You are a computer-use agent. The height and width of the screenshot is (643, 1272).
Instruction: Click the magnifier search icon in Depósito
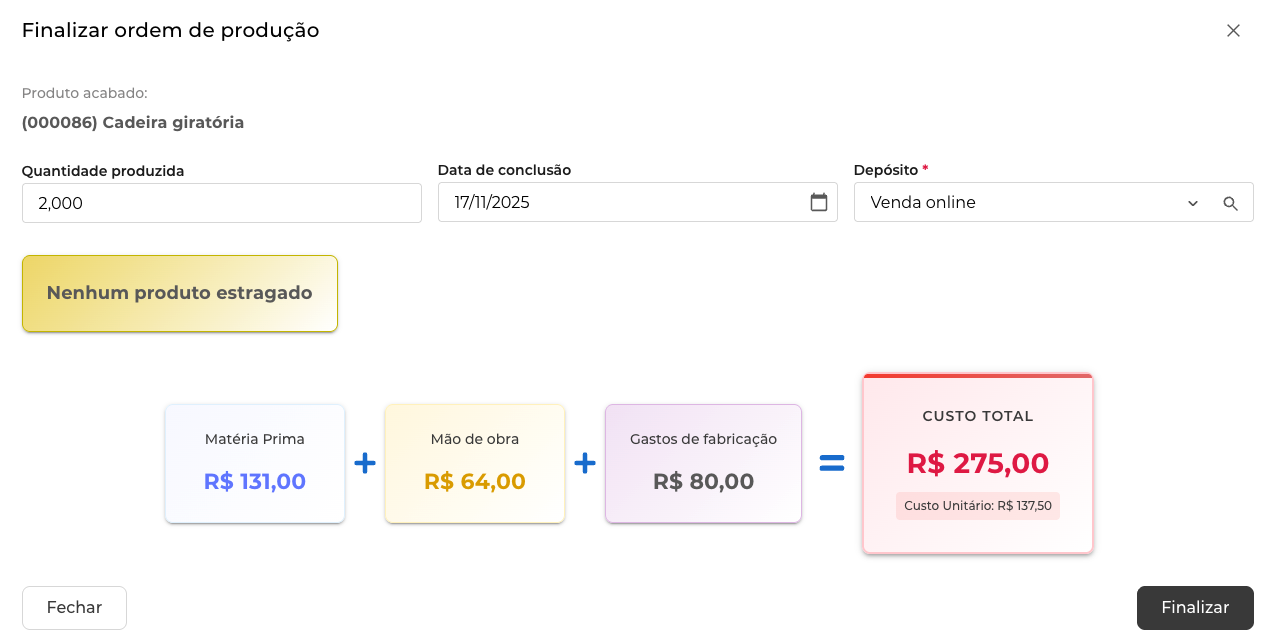click(1230, 203)
